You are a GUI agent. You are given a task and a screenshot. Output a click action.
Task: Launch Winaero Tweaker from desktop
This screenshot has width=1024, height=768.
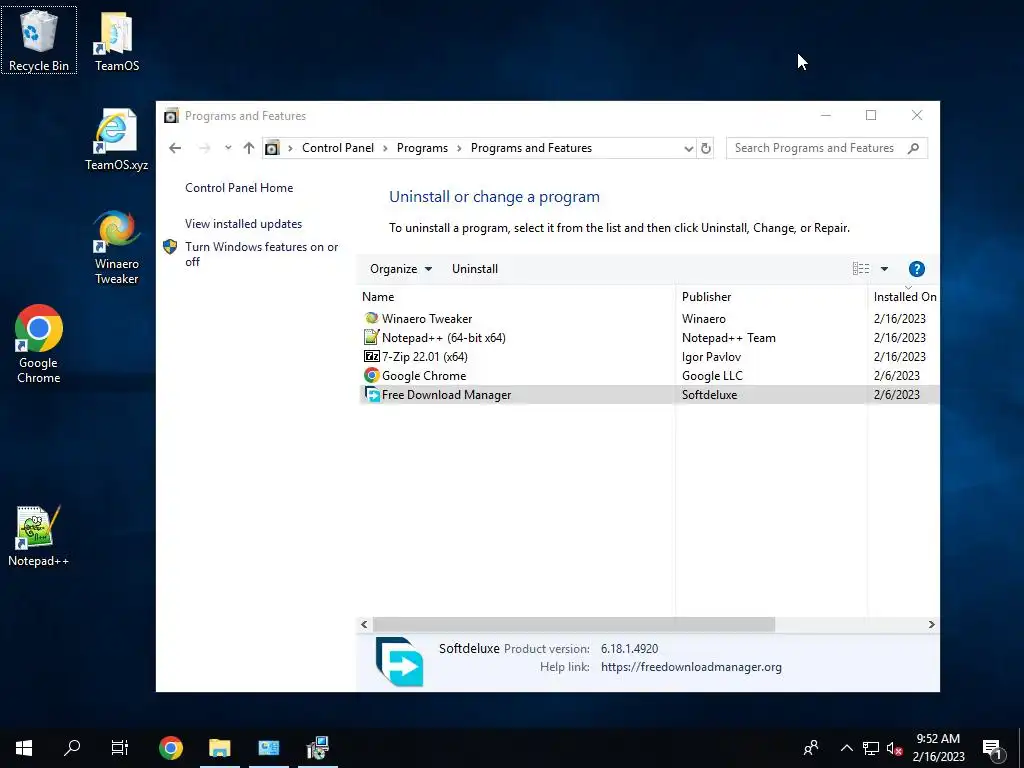click(x=116, y=247)
